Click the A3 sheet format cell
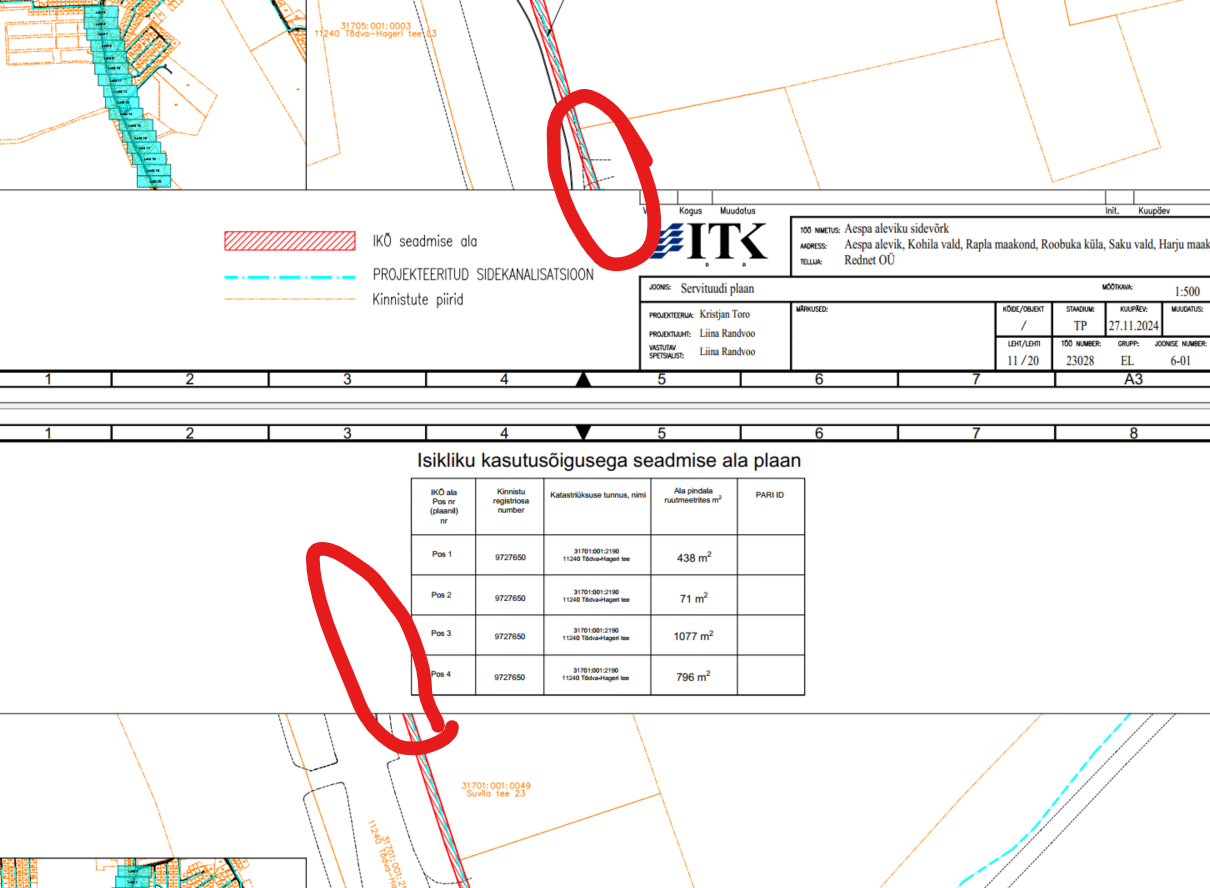 (1133, 379)
